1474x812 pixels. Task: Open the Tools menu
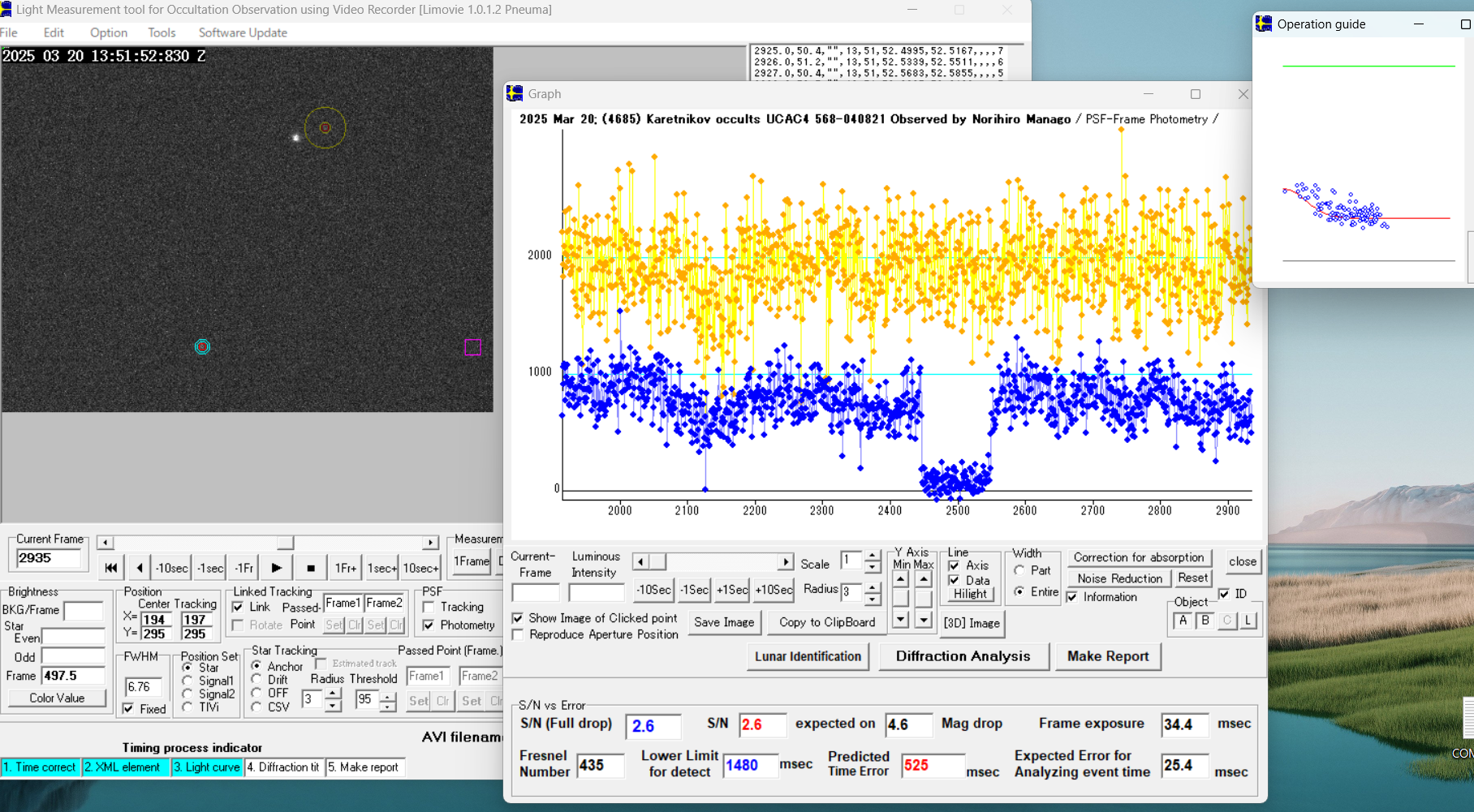pos(162,32)
